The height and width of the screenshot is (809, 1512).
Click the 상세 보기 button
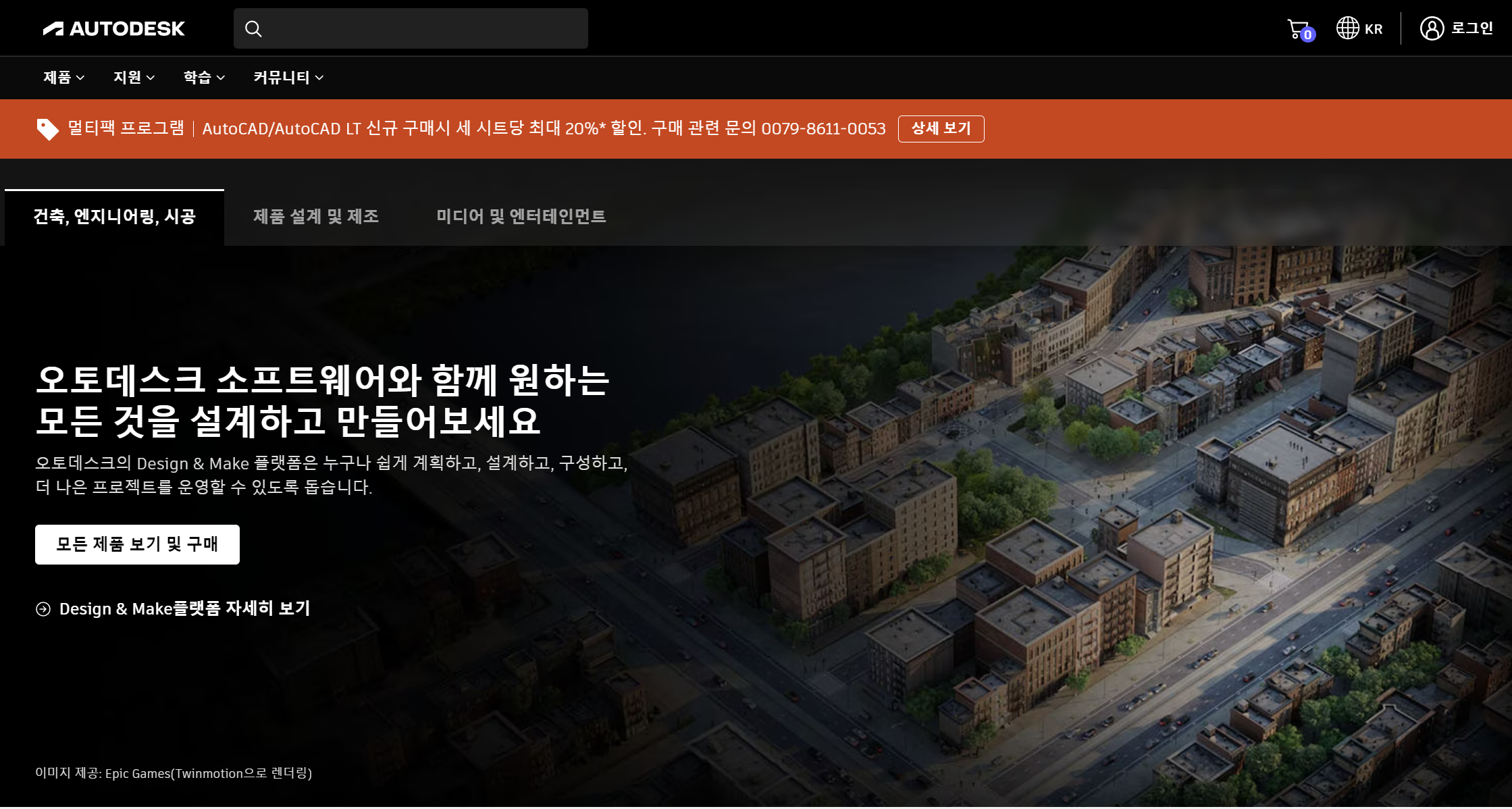[941, 129]
